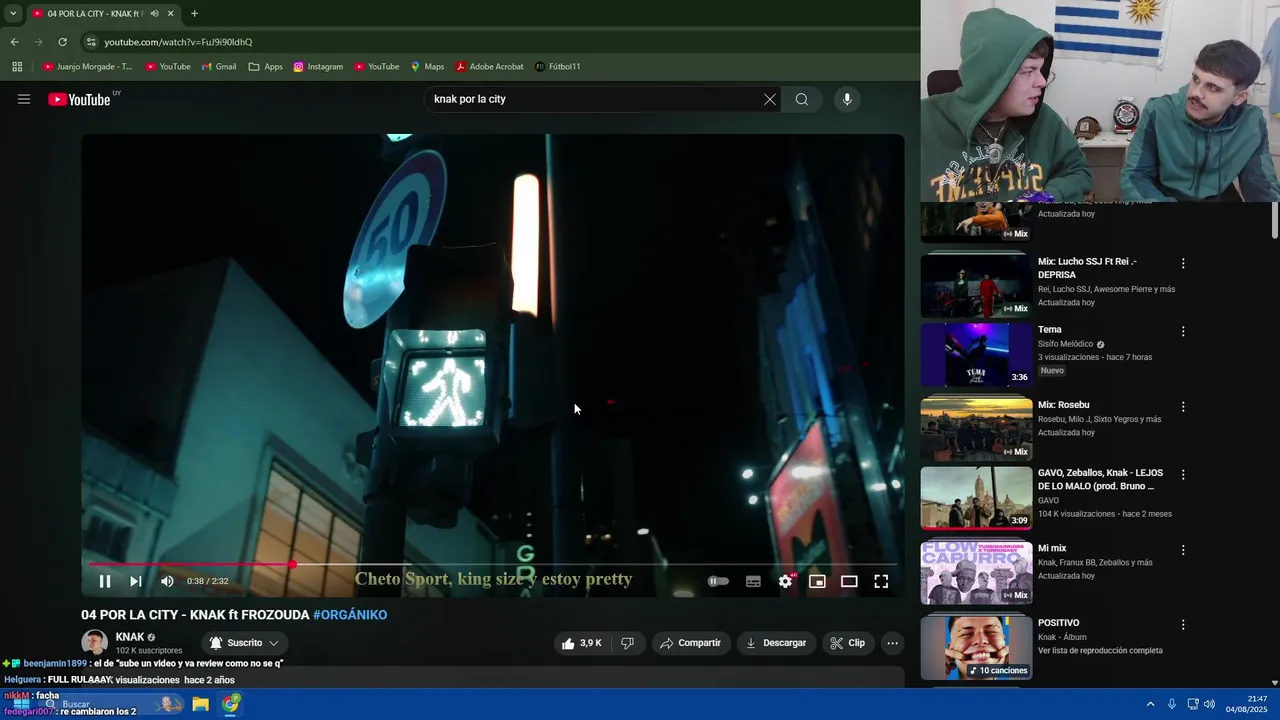Open the Fútbol11 bookmark
Viewport: 1280px width, 720px height.
558,67
